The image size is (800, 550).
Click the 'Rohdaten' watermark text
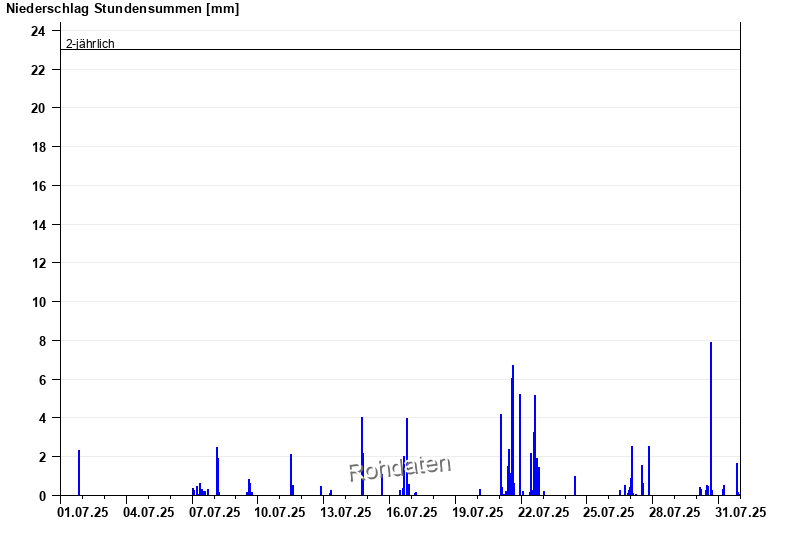(x=400, y=468)
